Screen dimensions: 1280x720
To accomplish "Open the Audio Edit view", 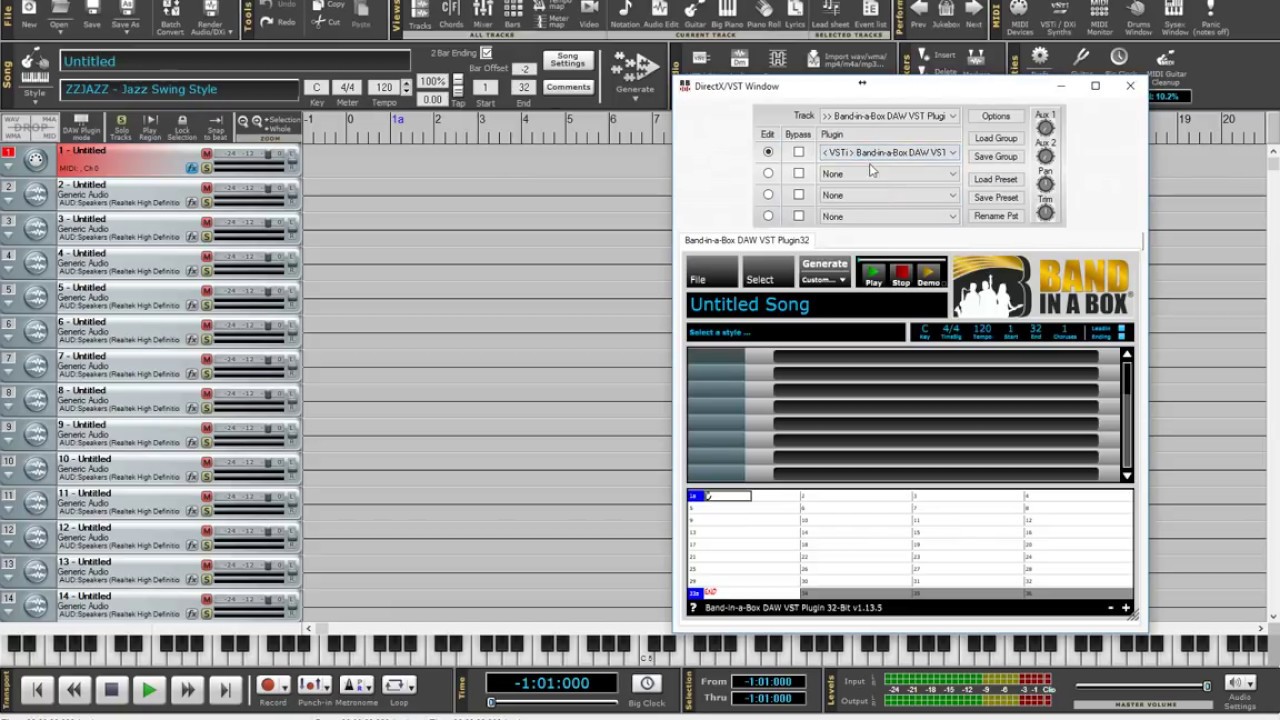I will click(660, 14).
